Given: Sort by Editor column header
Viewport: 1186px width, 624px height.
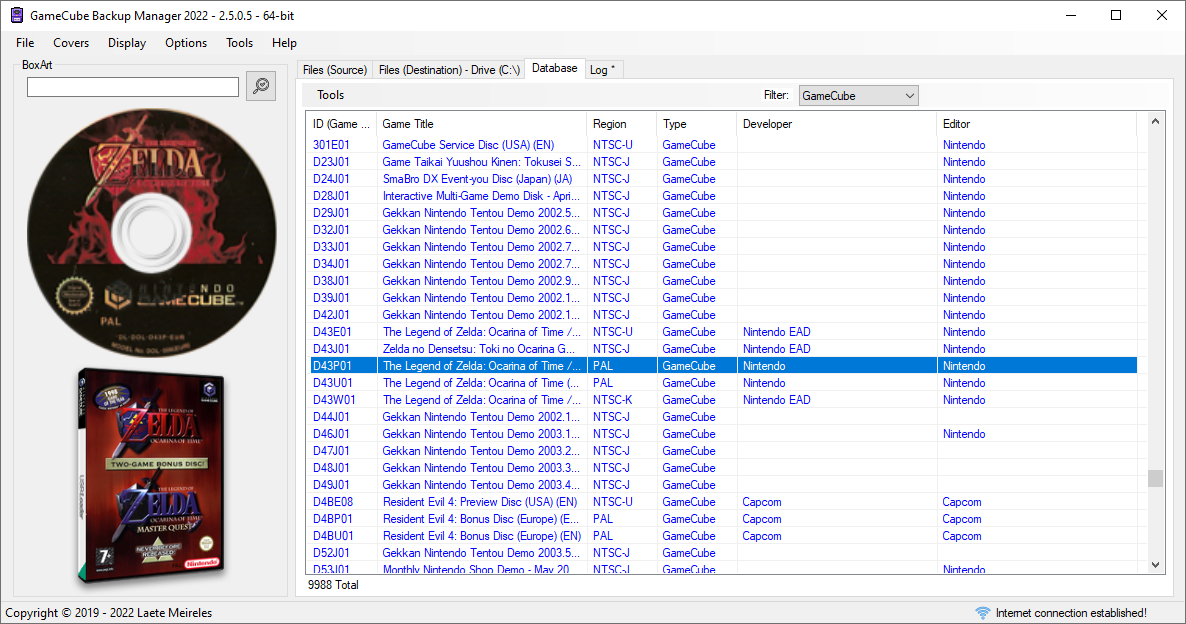Looking at the screenshot, I should (x=1036, y=124).
